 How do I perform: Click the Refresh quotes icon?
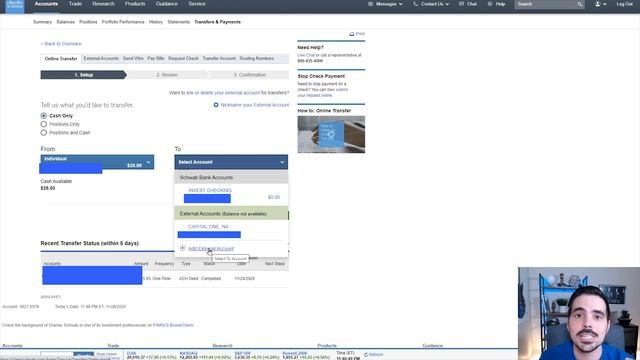pos(366,355)
